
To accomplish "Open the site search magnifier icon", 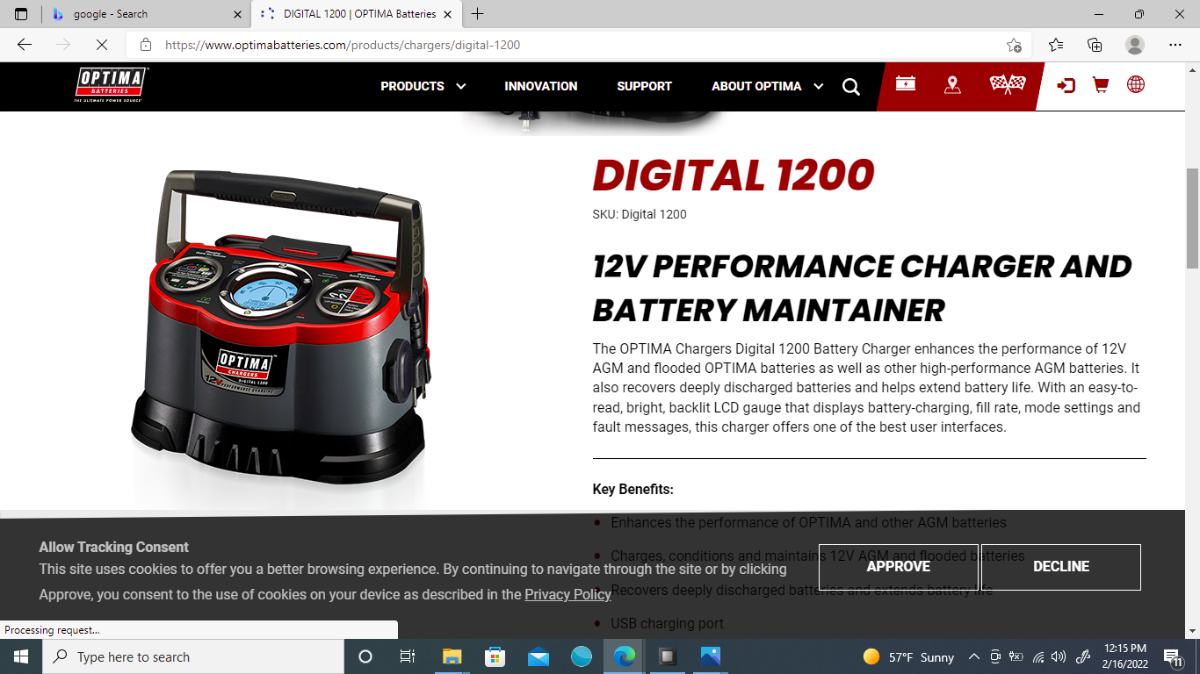I will [851, 86].
